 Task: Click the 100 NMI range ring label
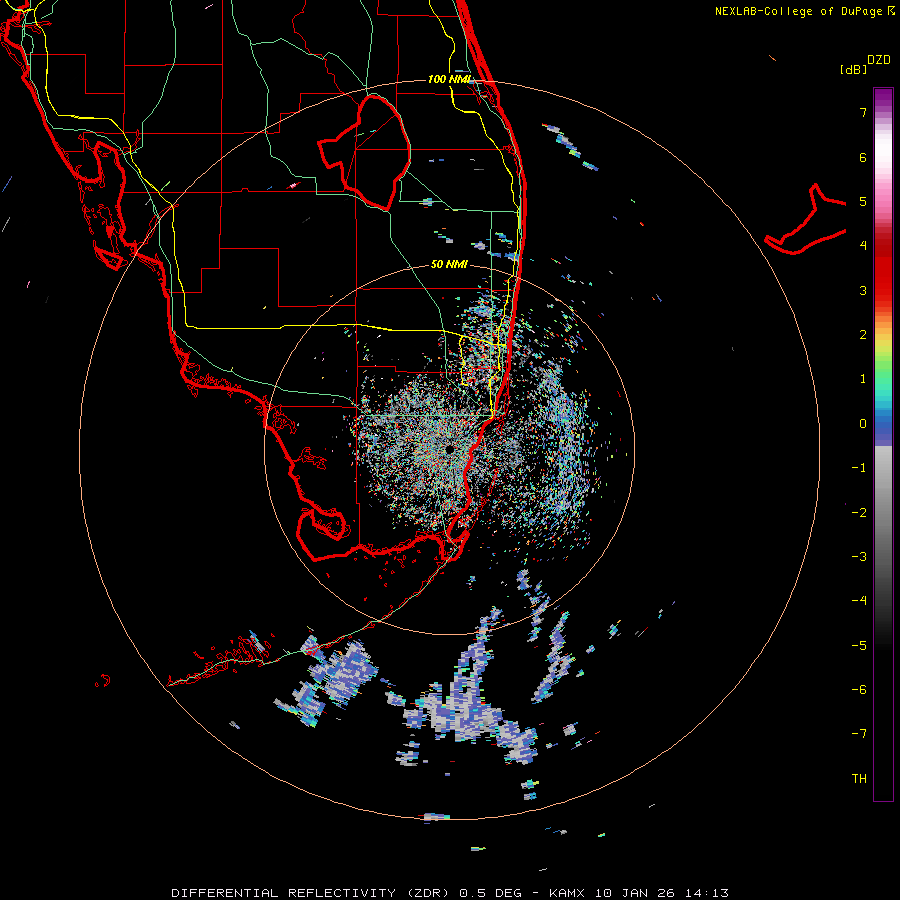449,79
